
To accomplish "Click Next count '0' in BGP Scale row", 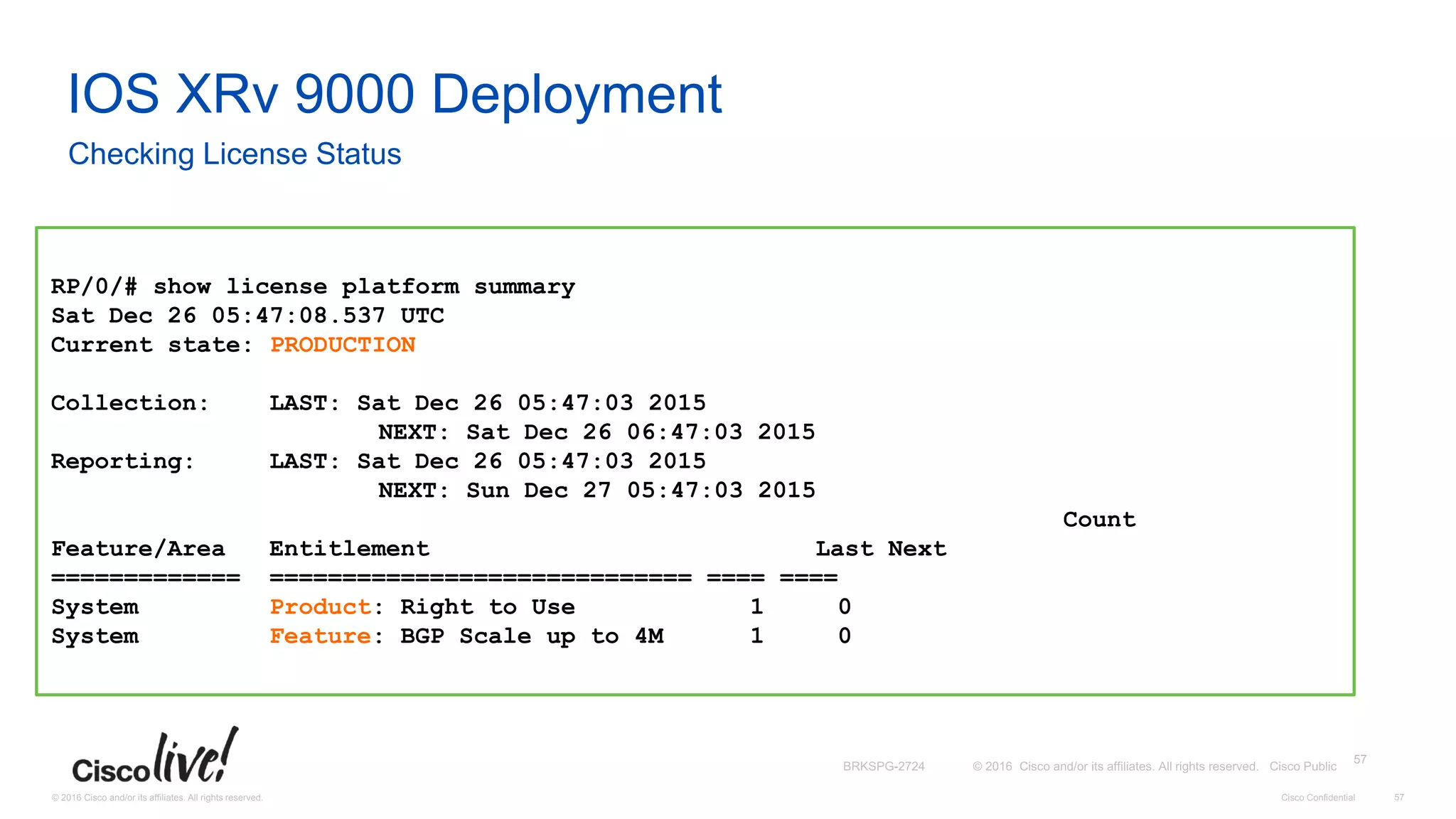I will (845, 636).
